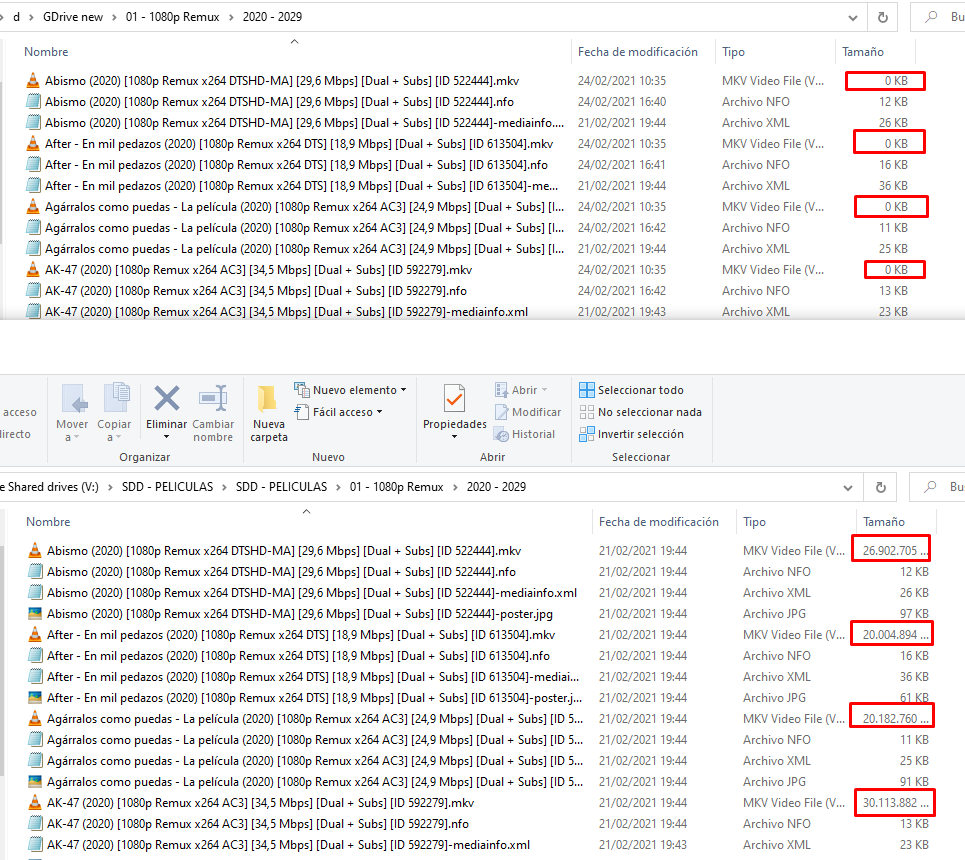Image resolution: width=965 pixels, height=860 pixels.
Task: Click the Abrir ribbon button
Action: click(x=521, y=390)
